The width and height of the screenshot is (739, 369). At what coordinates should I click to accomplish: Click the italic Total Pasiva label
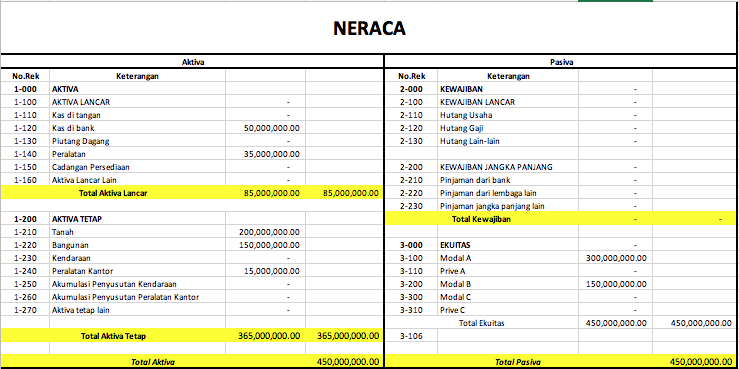tap(518, 362)
